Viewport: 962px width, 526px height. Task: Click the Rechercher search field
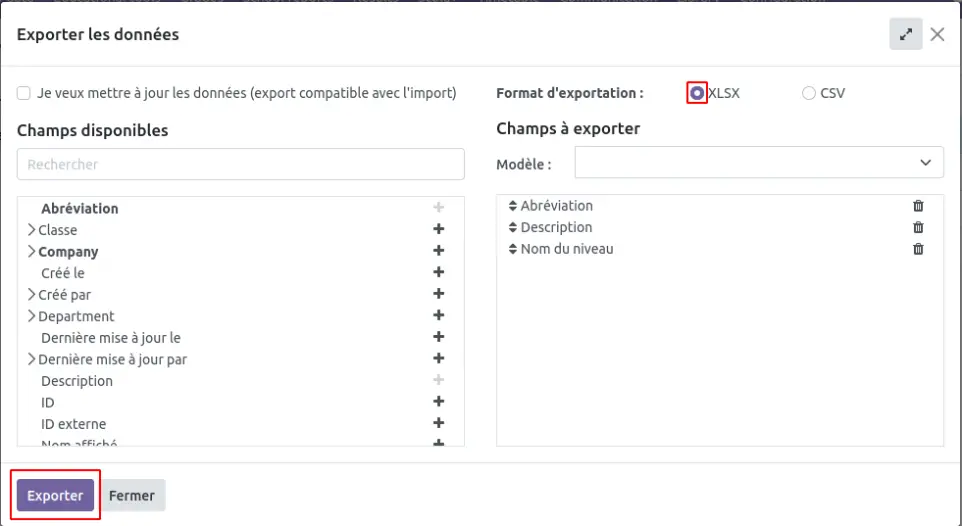[x=240, y=164]
